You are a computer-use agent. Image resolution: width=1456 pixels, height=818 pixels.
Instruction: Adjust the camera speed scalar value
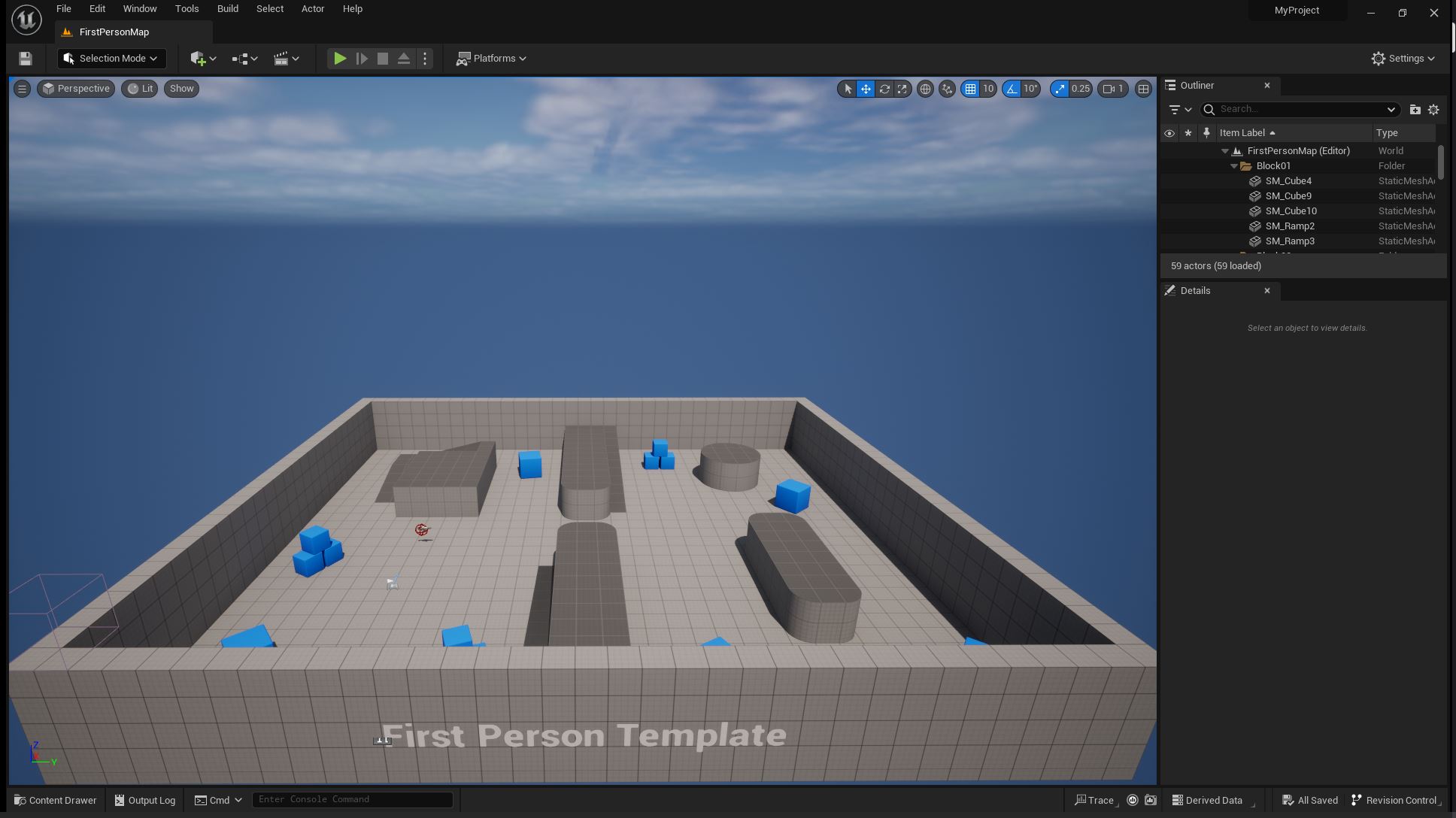1081,89
